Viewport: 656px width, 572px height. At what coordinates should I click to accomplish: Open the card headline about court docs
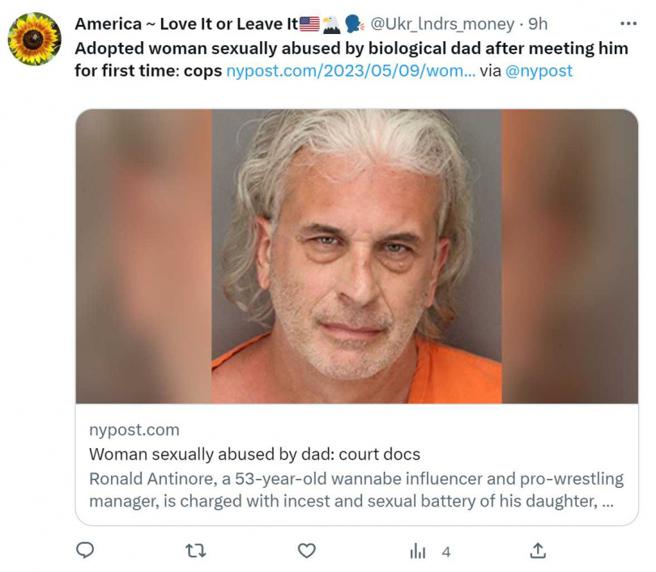pyautogui.click(x=254, y=453)
